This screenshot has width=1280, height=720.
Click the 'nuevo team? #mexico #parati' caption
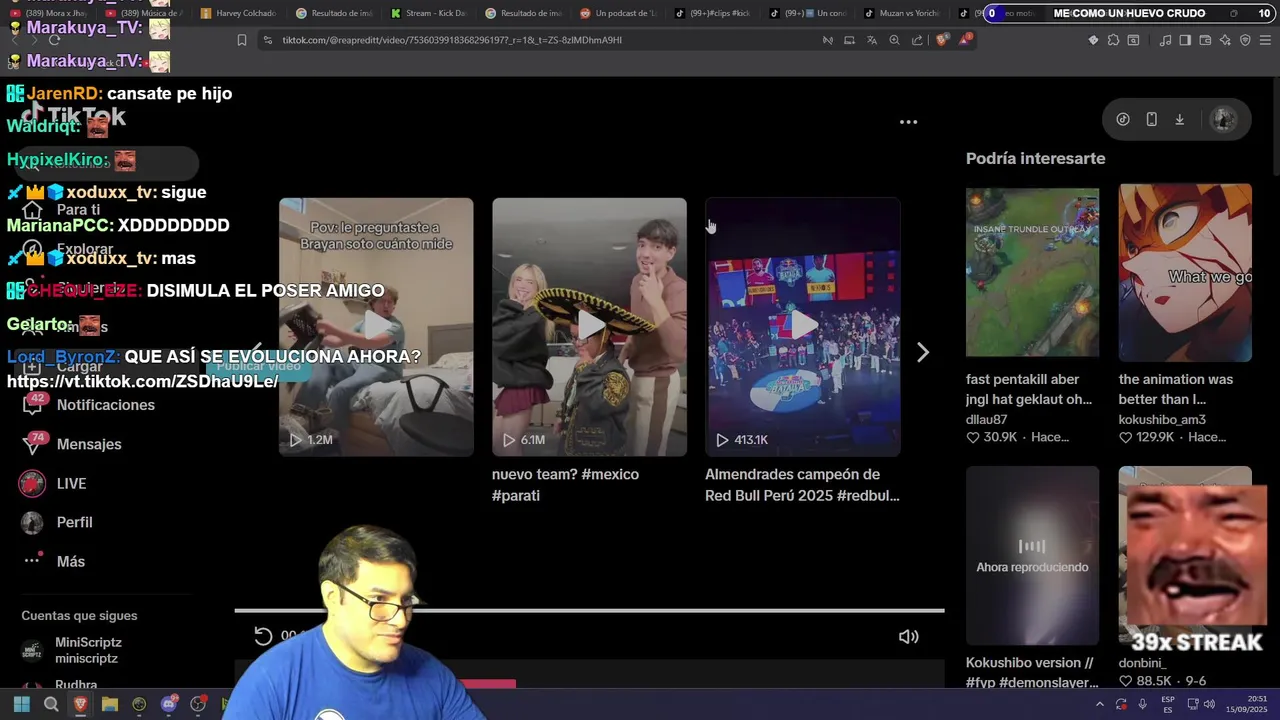click(565, 485)
